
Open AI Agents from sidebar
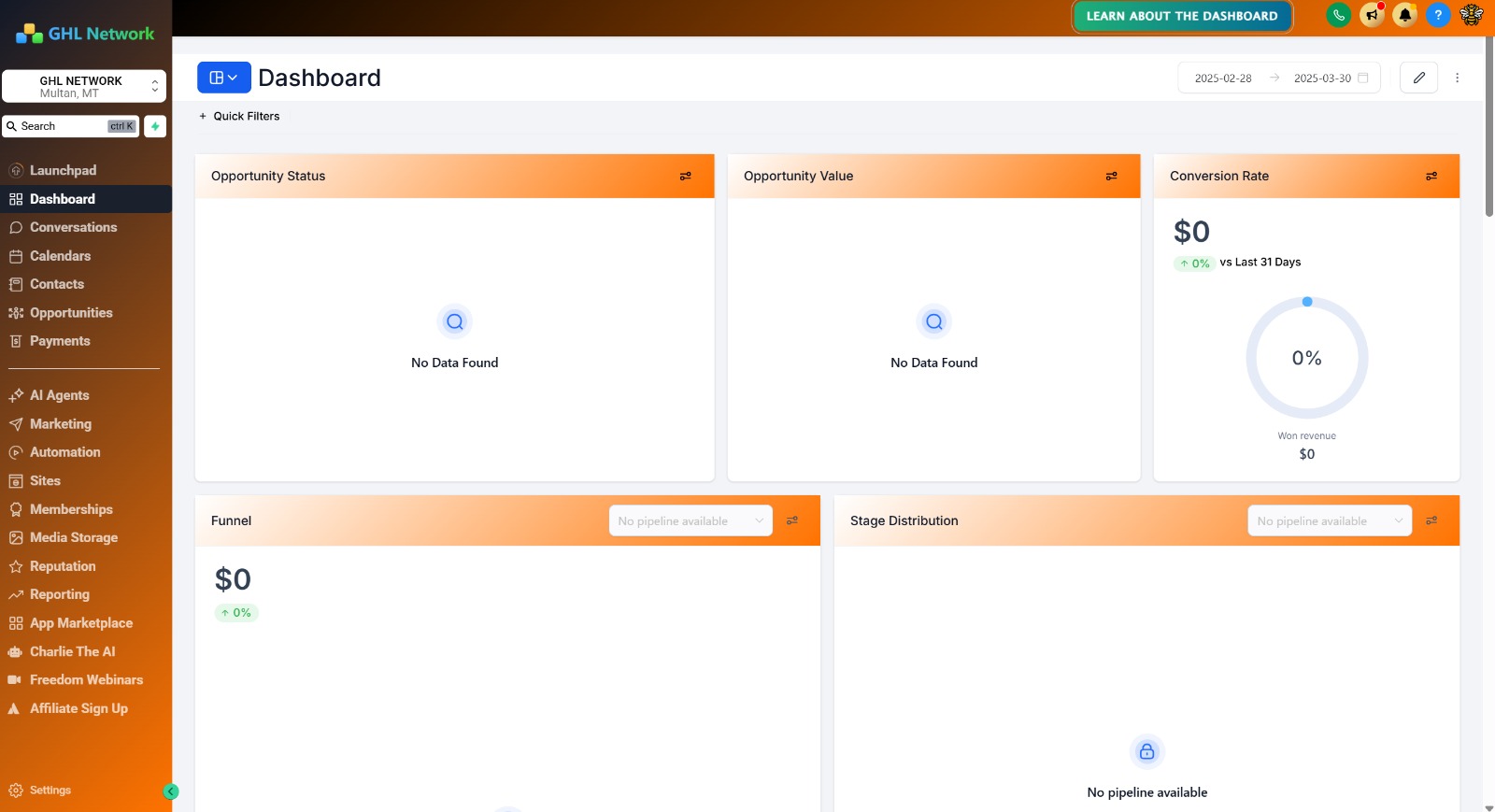(86, 395)
